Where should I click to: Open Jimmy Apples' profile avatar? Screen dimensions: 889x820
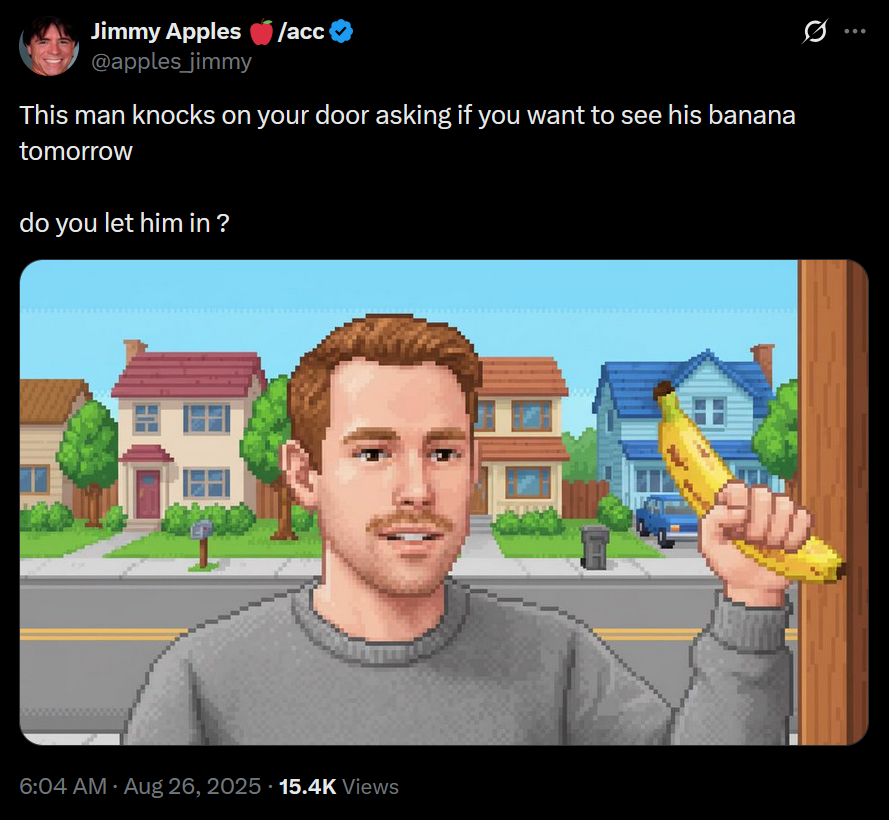(49, 46)
